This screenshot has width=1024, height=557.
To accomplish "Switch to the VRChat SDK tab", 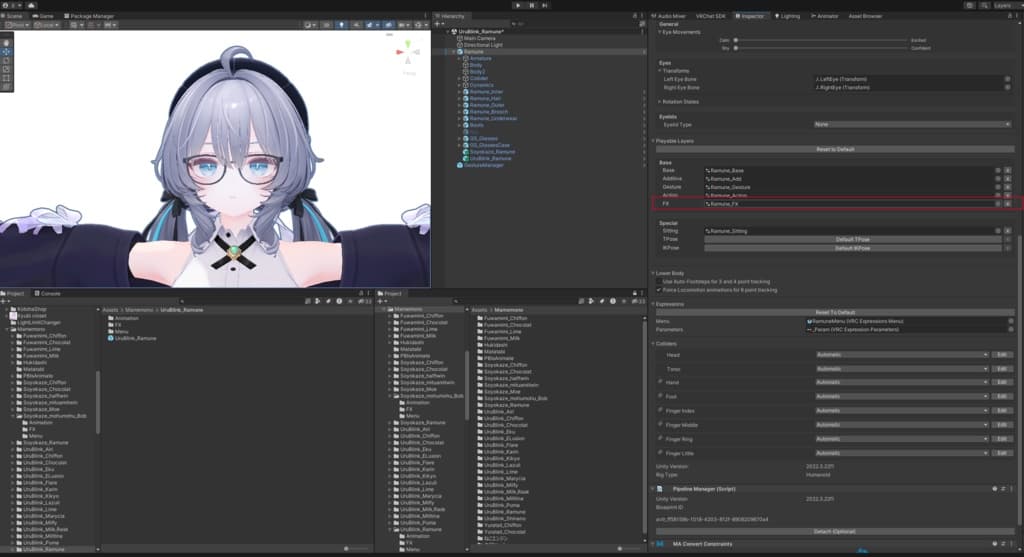I will (711, 16).
